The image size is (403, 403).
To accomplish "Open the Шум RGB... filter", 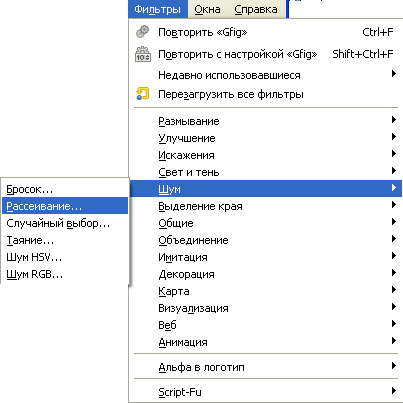I will [65, 274].
